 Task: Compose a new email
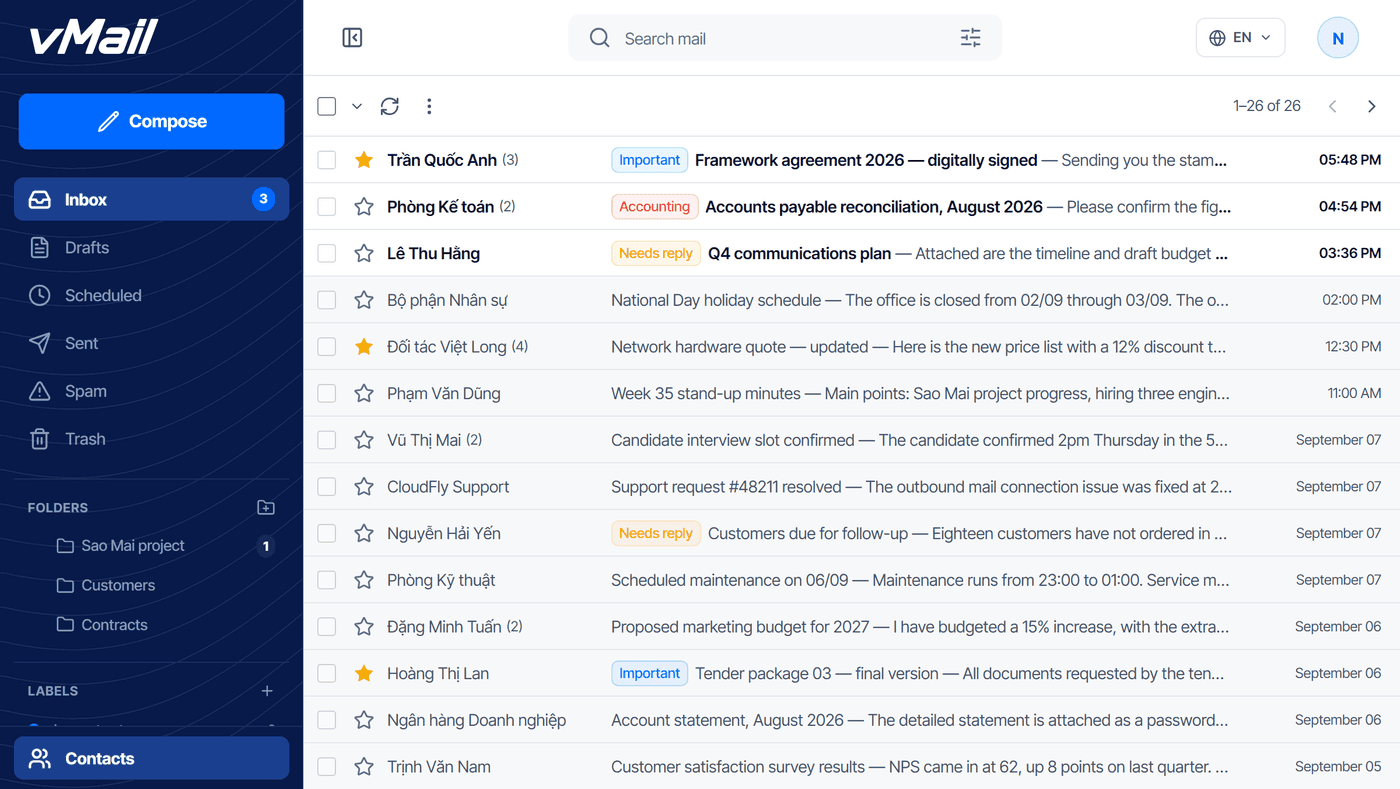[152, 121]
